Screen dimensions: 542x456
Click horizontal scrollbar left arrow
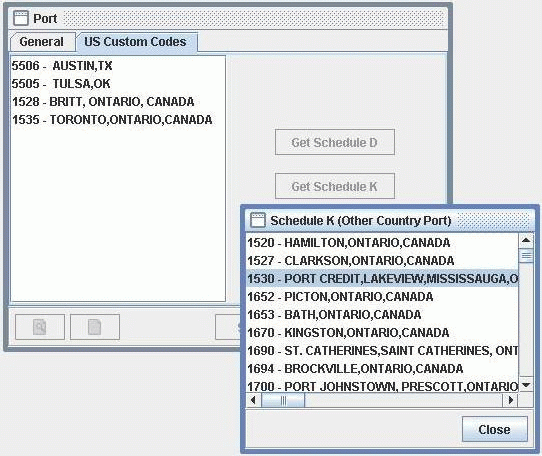click(253, 400)
